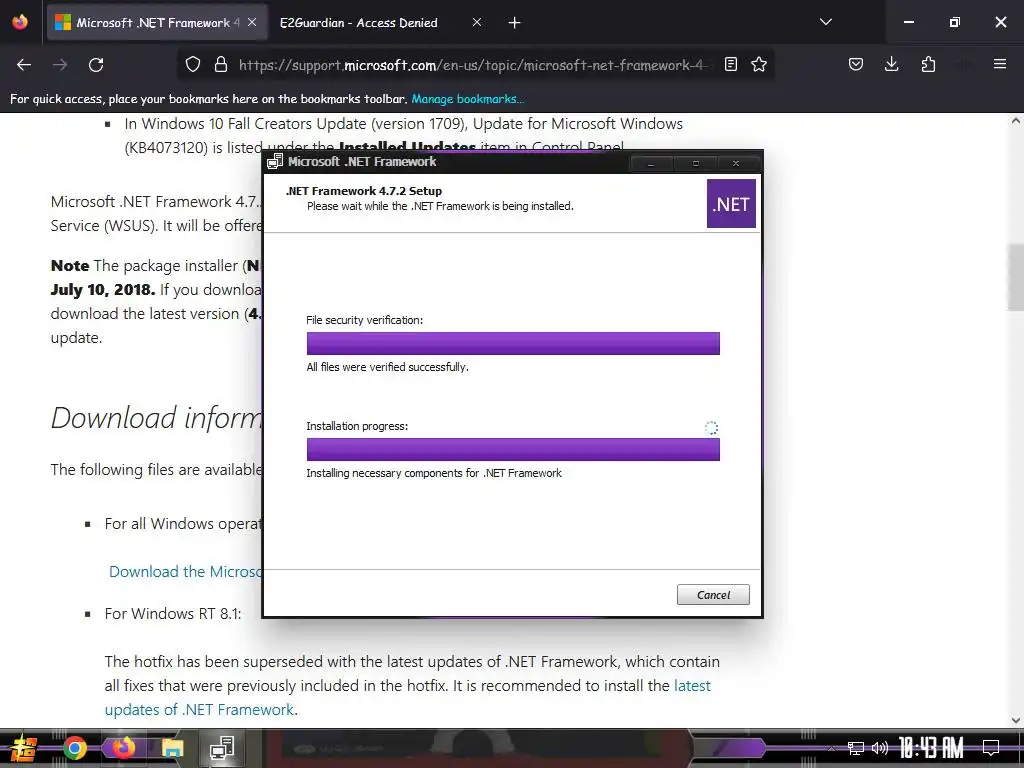Image resolution: width=1024 pixels, height=768 pixels.
Task: Open the extensions puzzle icon
Action: point(928,64)
